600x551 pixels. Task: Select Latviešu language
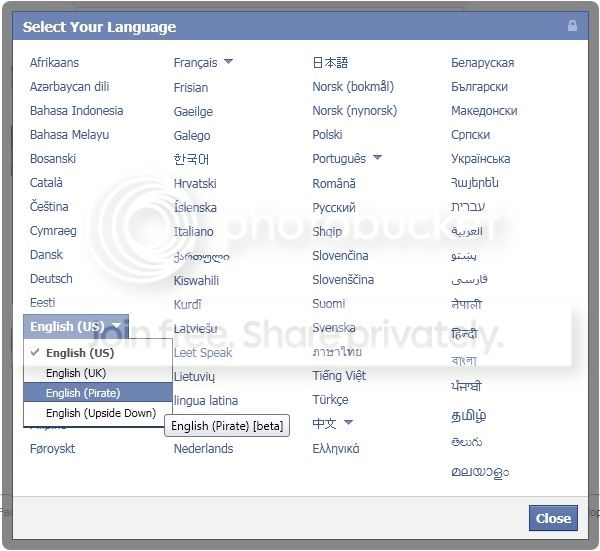196,329
